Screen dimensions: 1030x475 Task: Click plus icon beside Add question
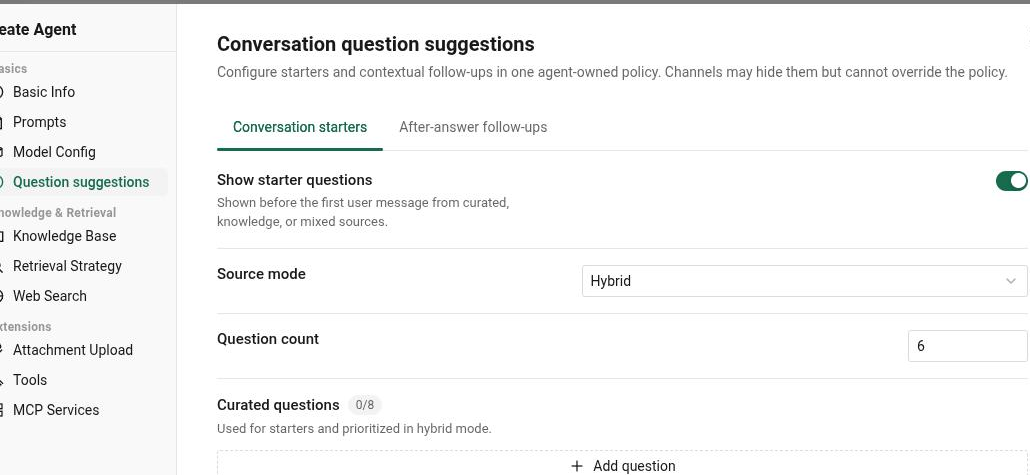577,466
